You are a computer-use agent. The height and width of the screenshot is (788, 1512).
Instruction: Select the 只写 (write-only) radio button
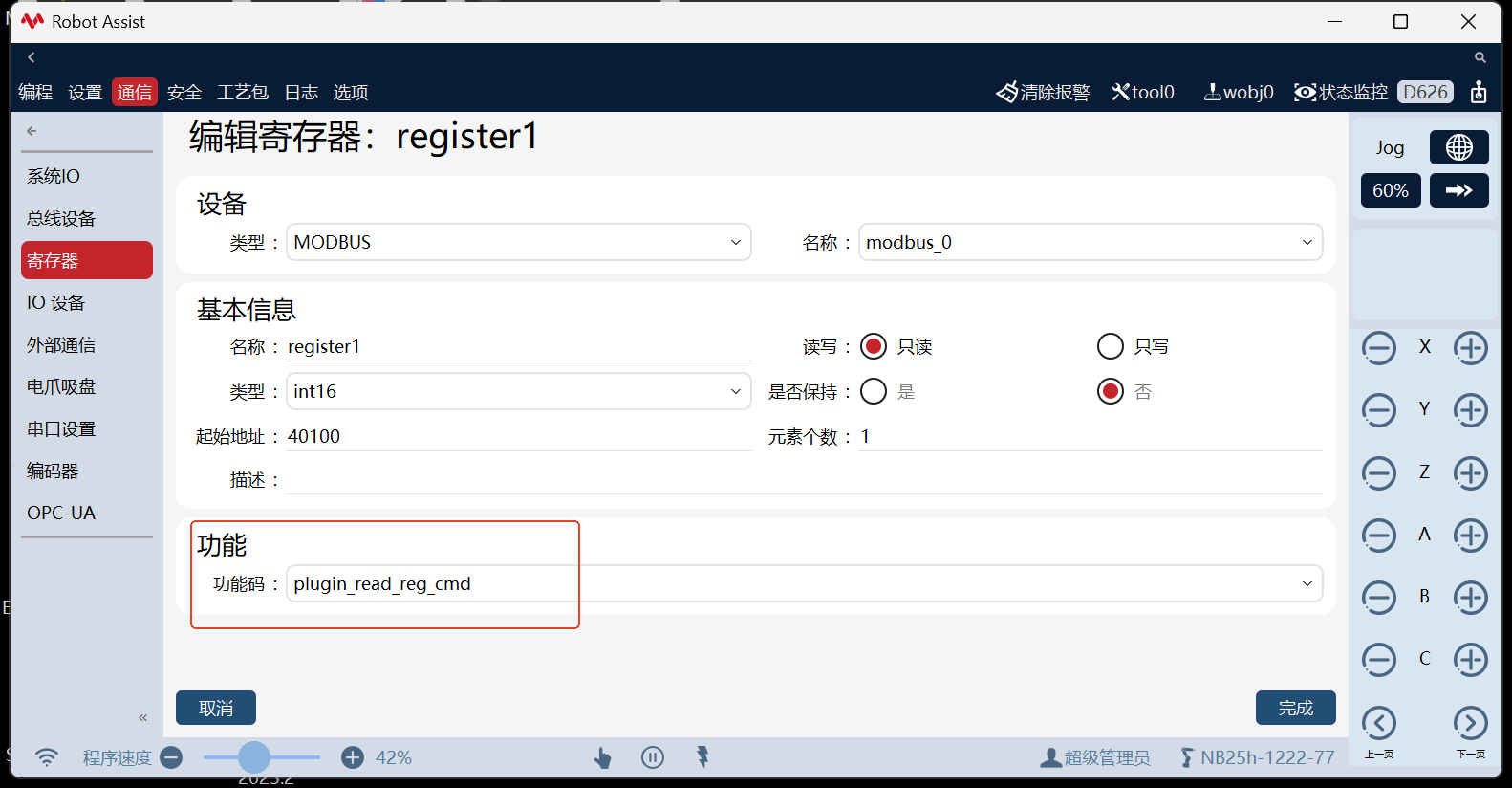[1111, 346]
